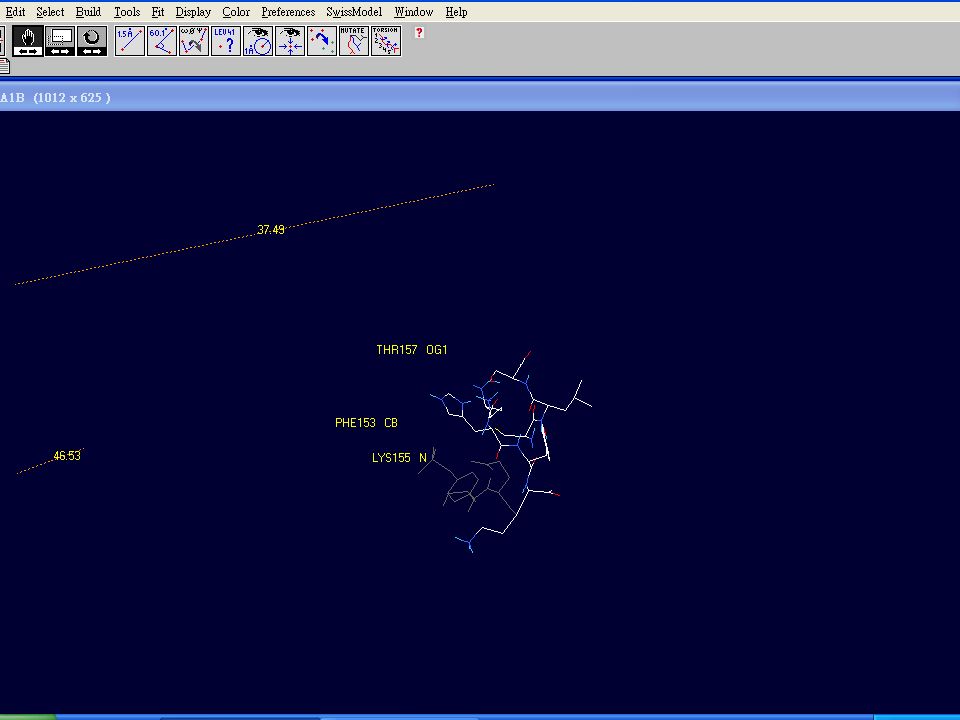Open the Window menu
The height and width of the screenshot is (720, 960).
tap(413, 12)
